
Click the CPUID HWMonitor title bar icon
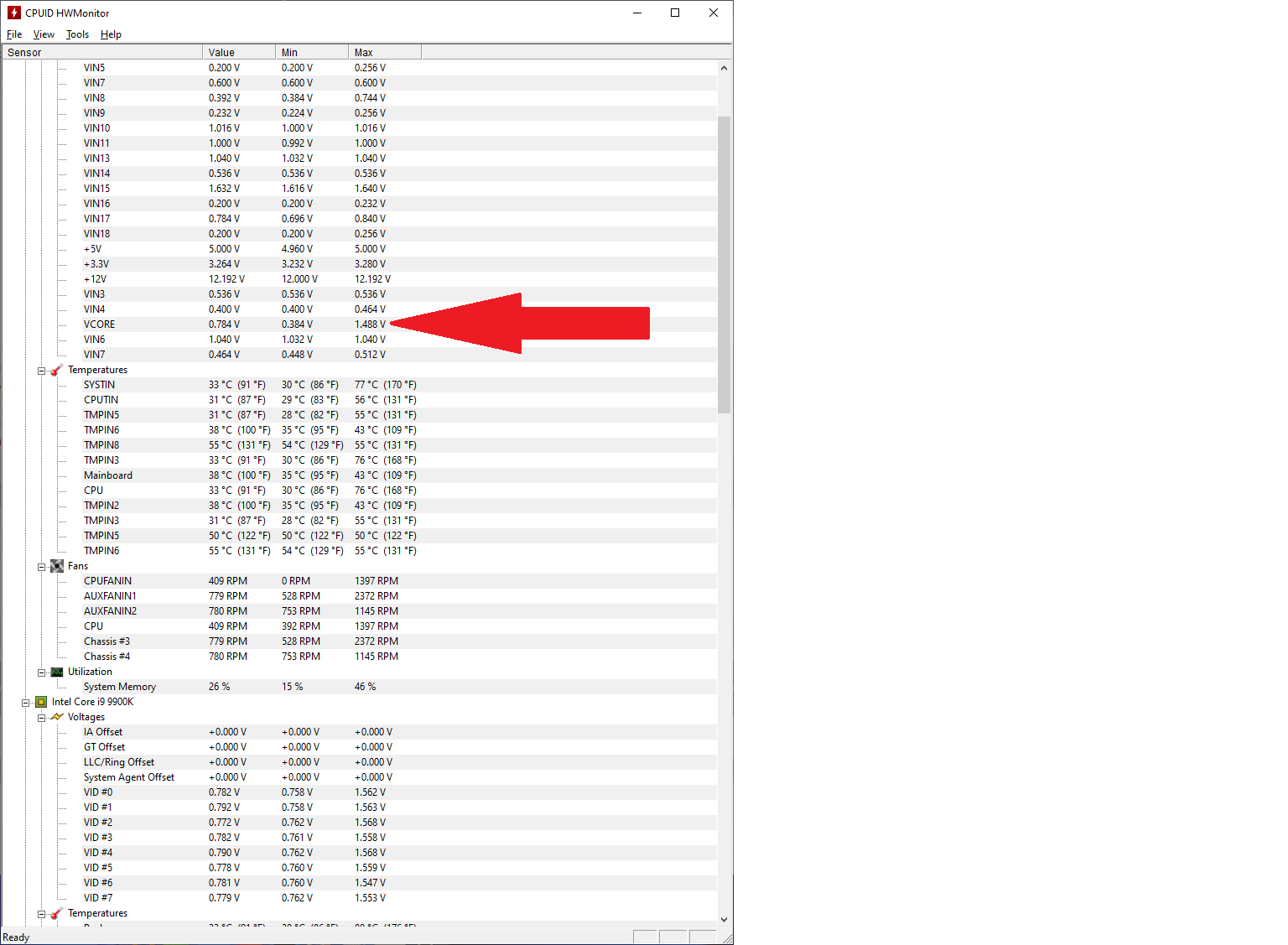tap(13, 13)
